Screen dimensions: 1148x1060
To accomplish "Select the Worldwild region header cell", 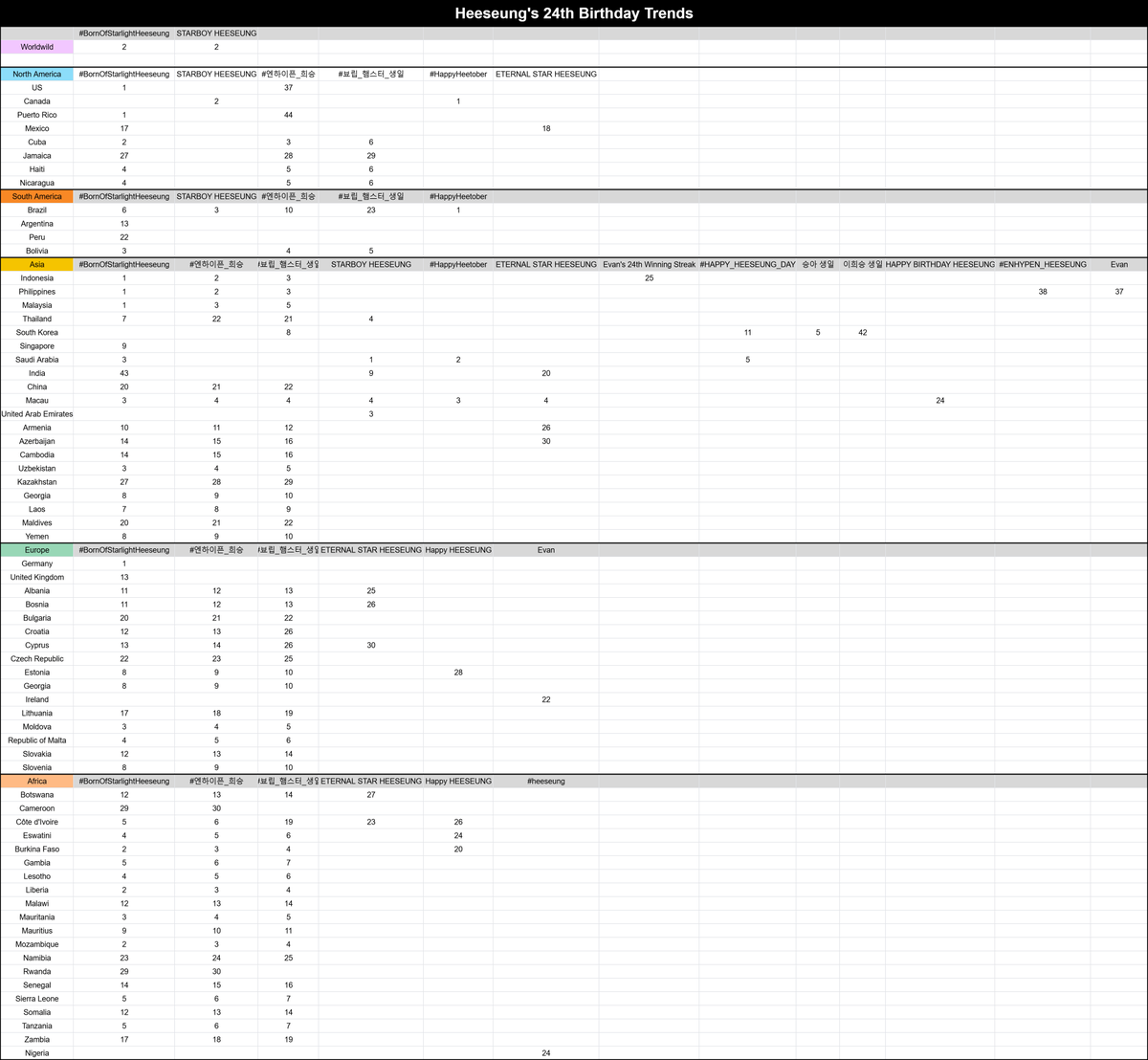I will (37, 46).
